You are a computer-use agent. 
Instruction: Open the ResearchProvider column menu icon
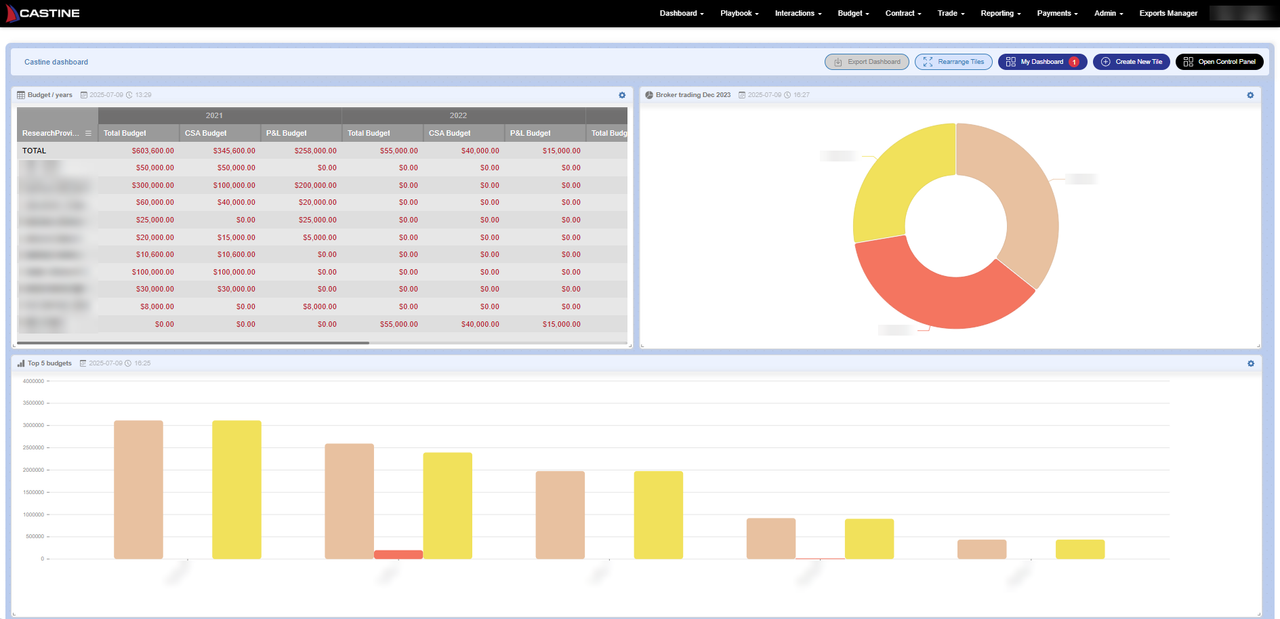coord(88,133)
